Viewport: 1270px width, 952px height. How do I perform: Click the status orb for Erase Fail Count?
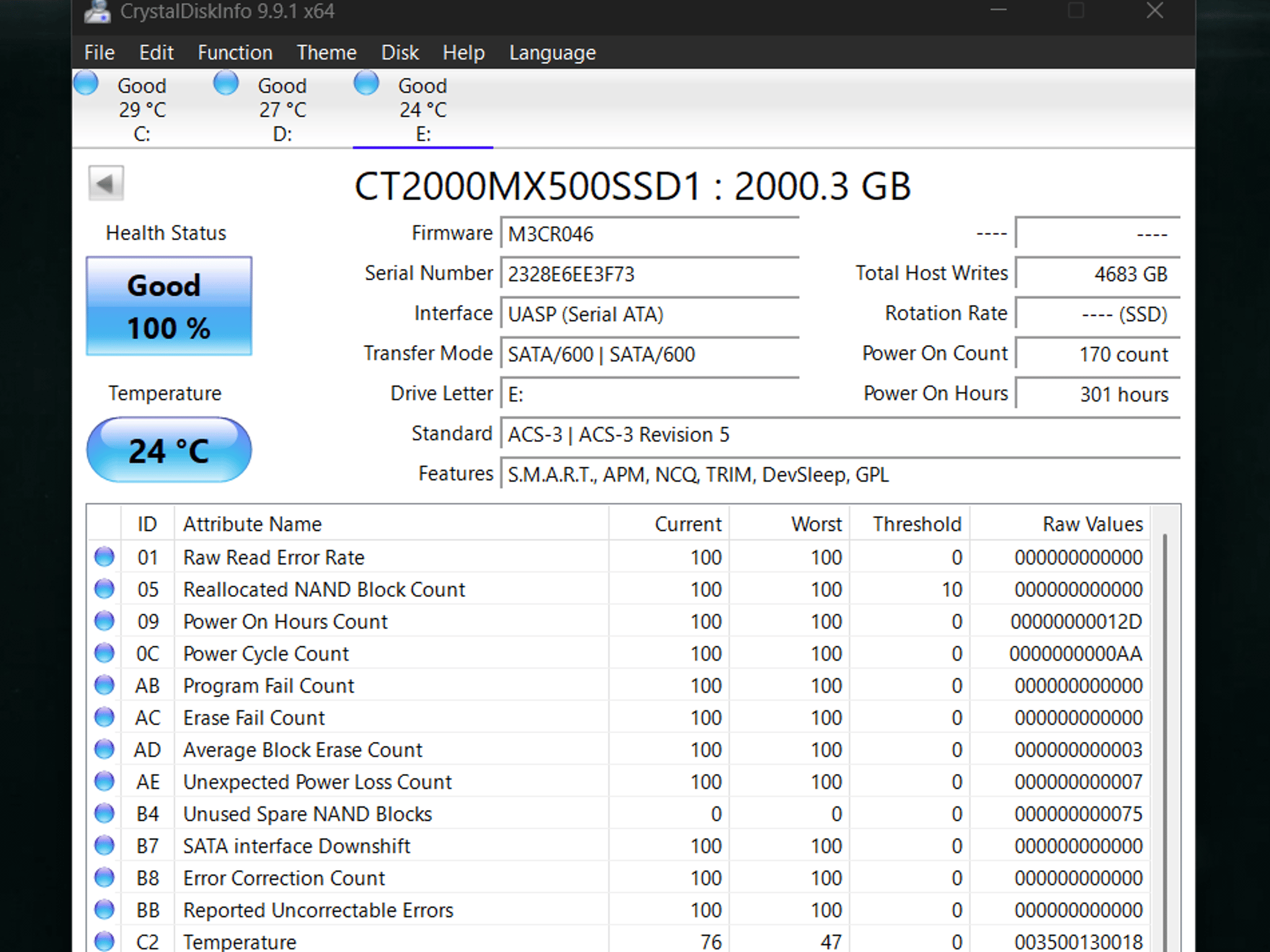coord(104,717)
